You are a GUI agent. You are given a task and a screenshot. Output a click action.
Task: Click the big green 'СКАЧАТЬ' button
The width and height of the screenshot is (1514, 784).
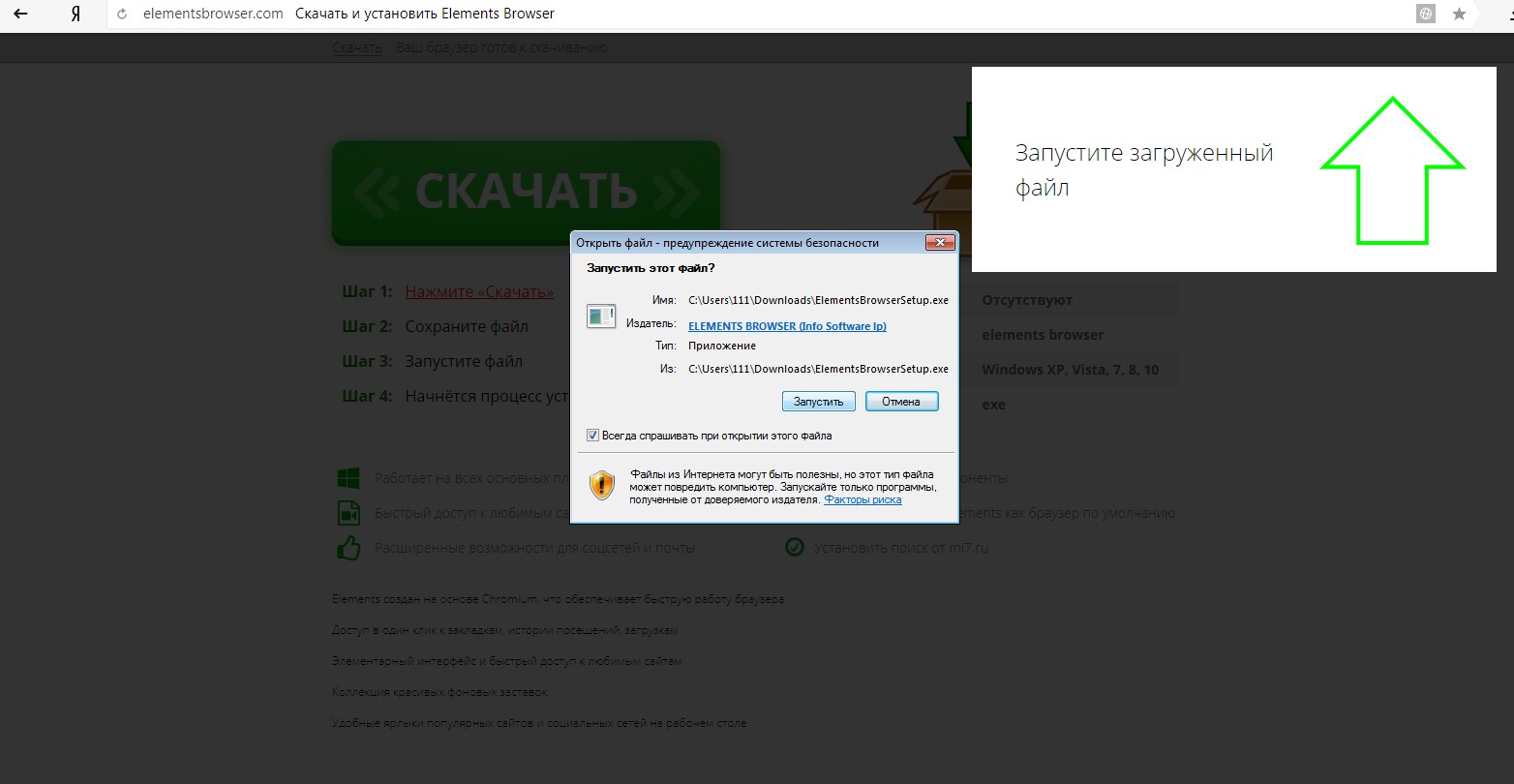click(x=526, y=193)
